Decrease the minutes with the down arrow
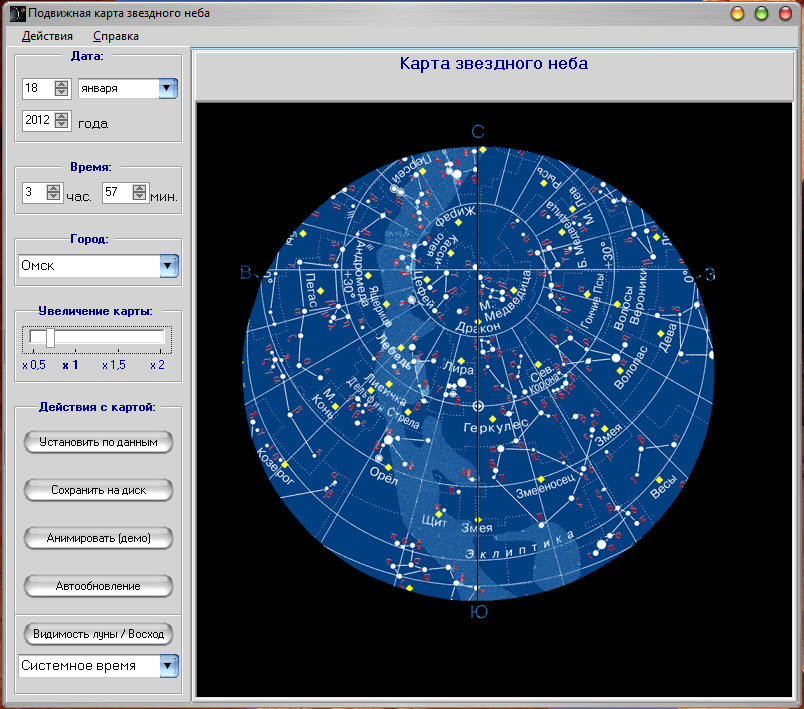 click(139, 197)
